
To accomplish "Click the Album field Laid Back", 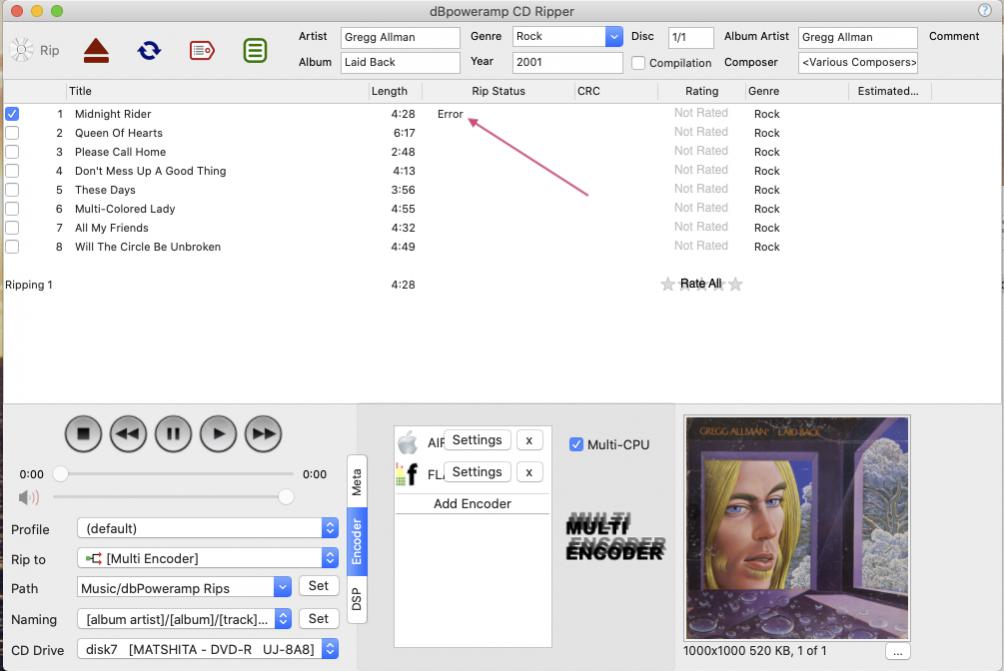I will pyautogui.click(x=400, y=62).
